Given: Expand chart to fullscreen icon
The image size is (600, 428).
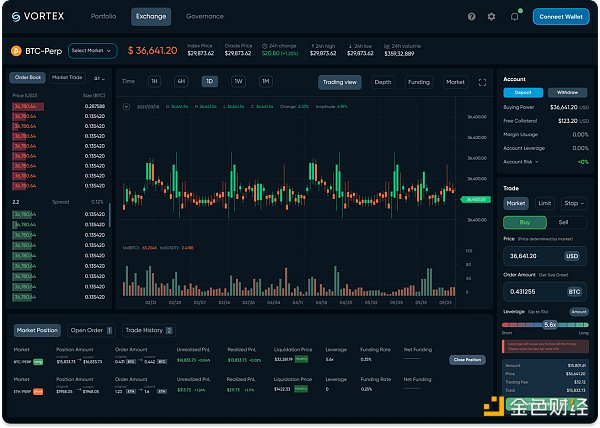Looking at the screenshot, I should point(483,82).
